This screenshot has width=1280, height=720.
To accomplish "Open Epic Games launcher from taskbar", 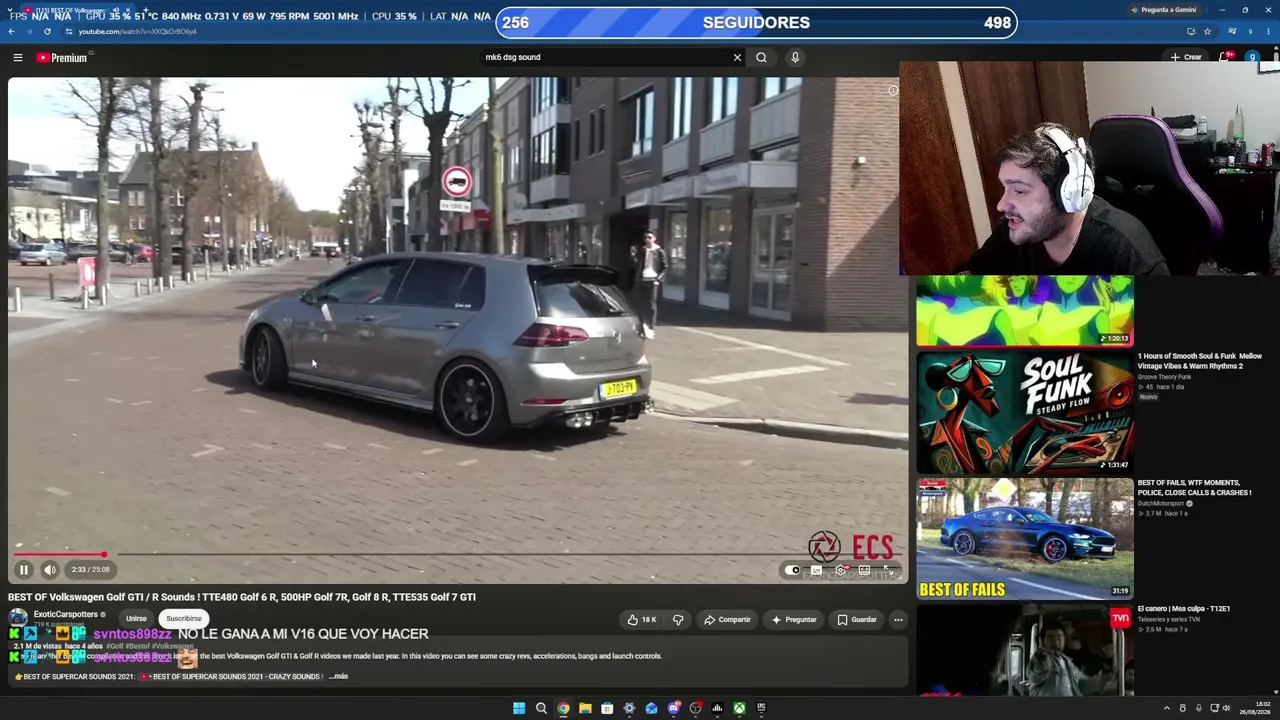I will pos(761,708).
